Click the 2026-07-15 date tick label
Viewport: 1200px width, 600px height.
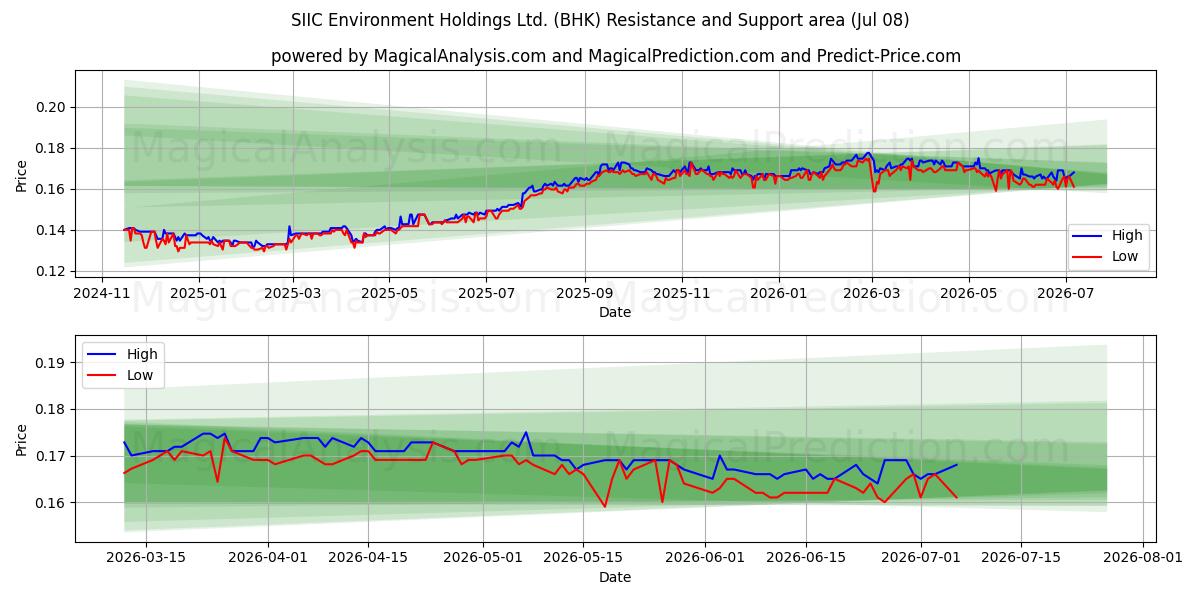[x=1021, y=558]
